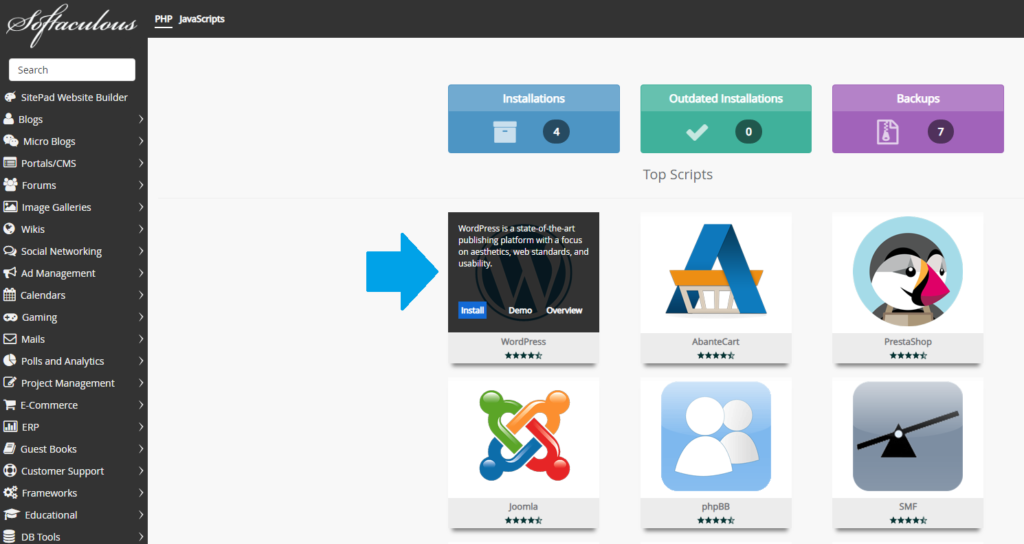Click the Polls and Analytics pie icon
This screenshot has height=544, width=1024.
[x=10, y=360]
